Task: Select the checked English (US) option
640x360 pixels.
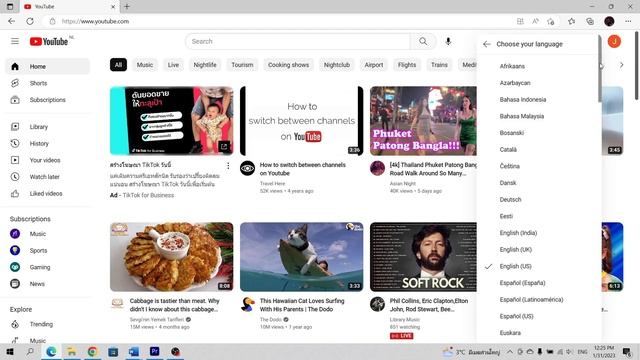Action: tap(538, 266)
